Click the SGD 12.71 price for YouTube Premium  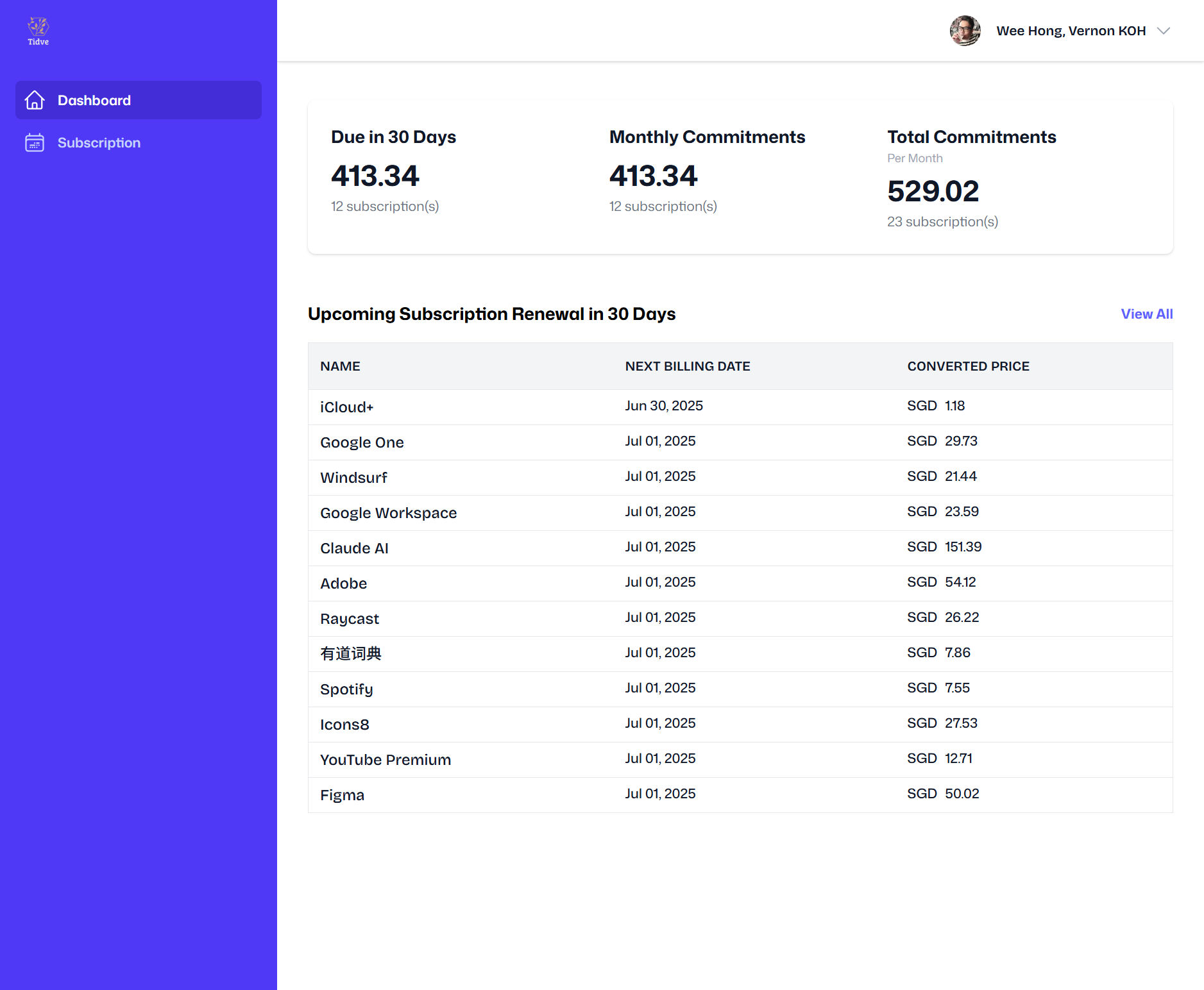tap(940, 759)
